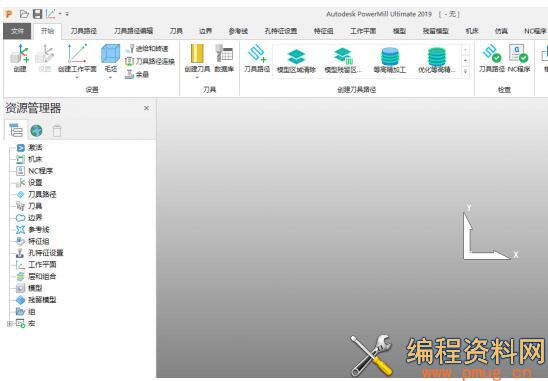The height and width of the screenshot is (381, 548).
Task: Select Machine Tool (机床) in the explorer tree
Action: [x=35, y=159]
